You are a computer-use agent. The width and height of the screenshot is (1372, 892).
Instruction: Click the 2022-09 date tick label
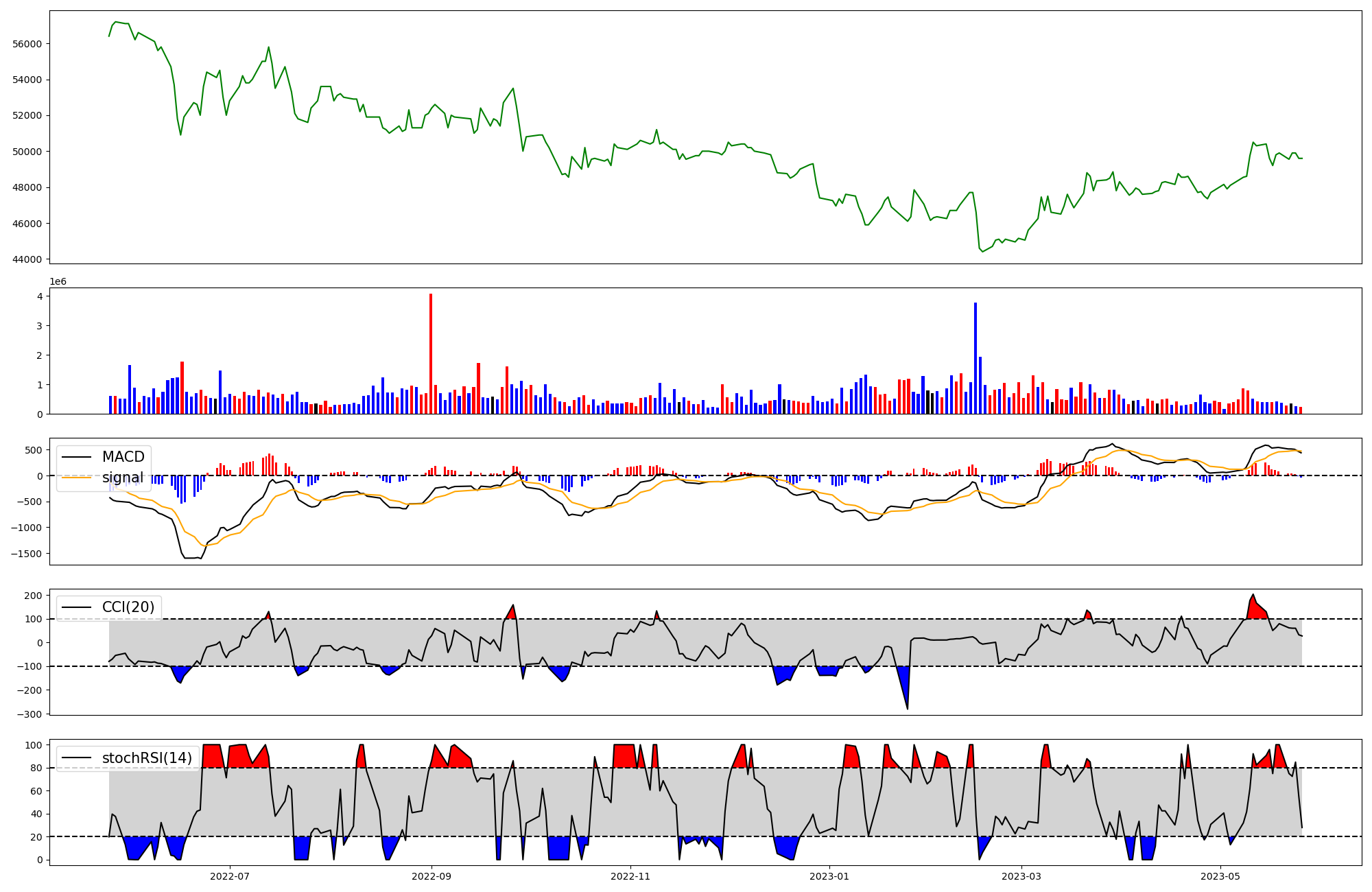431,876
